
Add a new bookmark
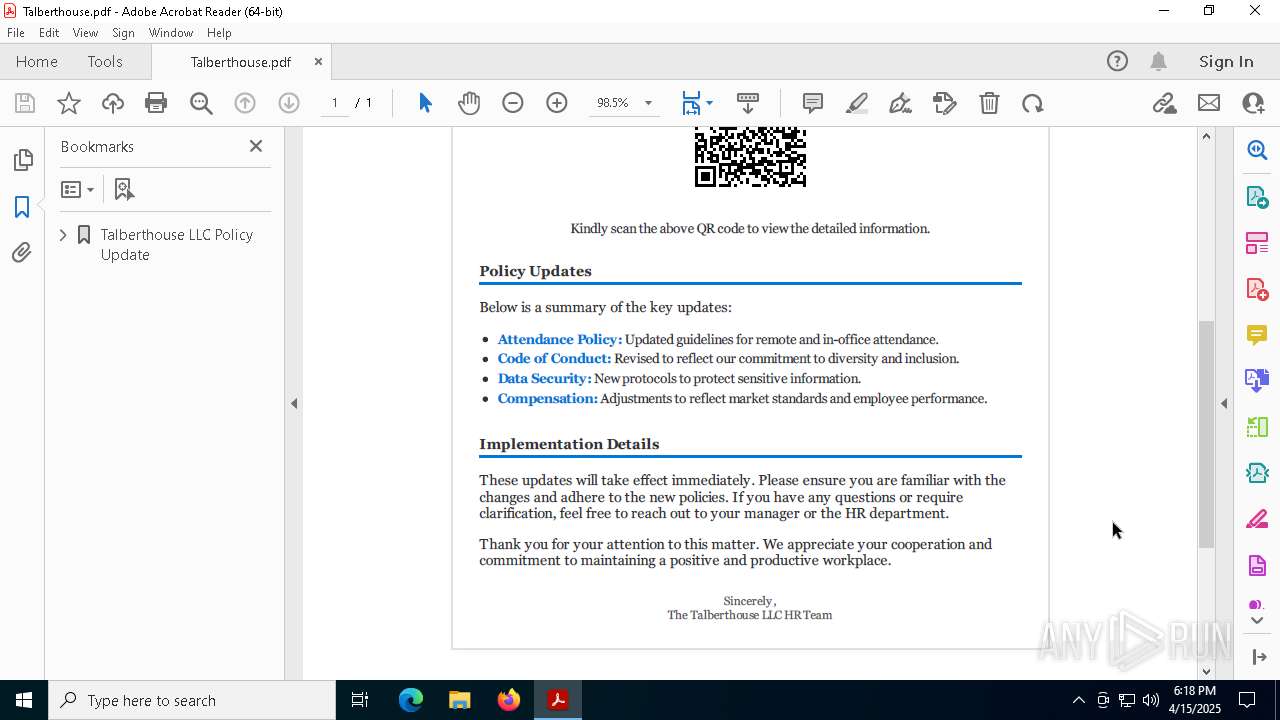124,189
